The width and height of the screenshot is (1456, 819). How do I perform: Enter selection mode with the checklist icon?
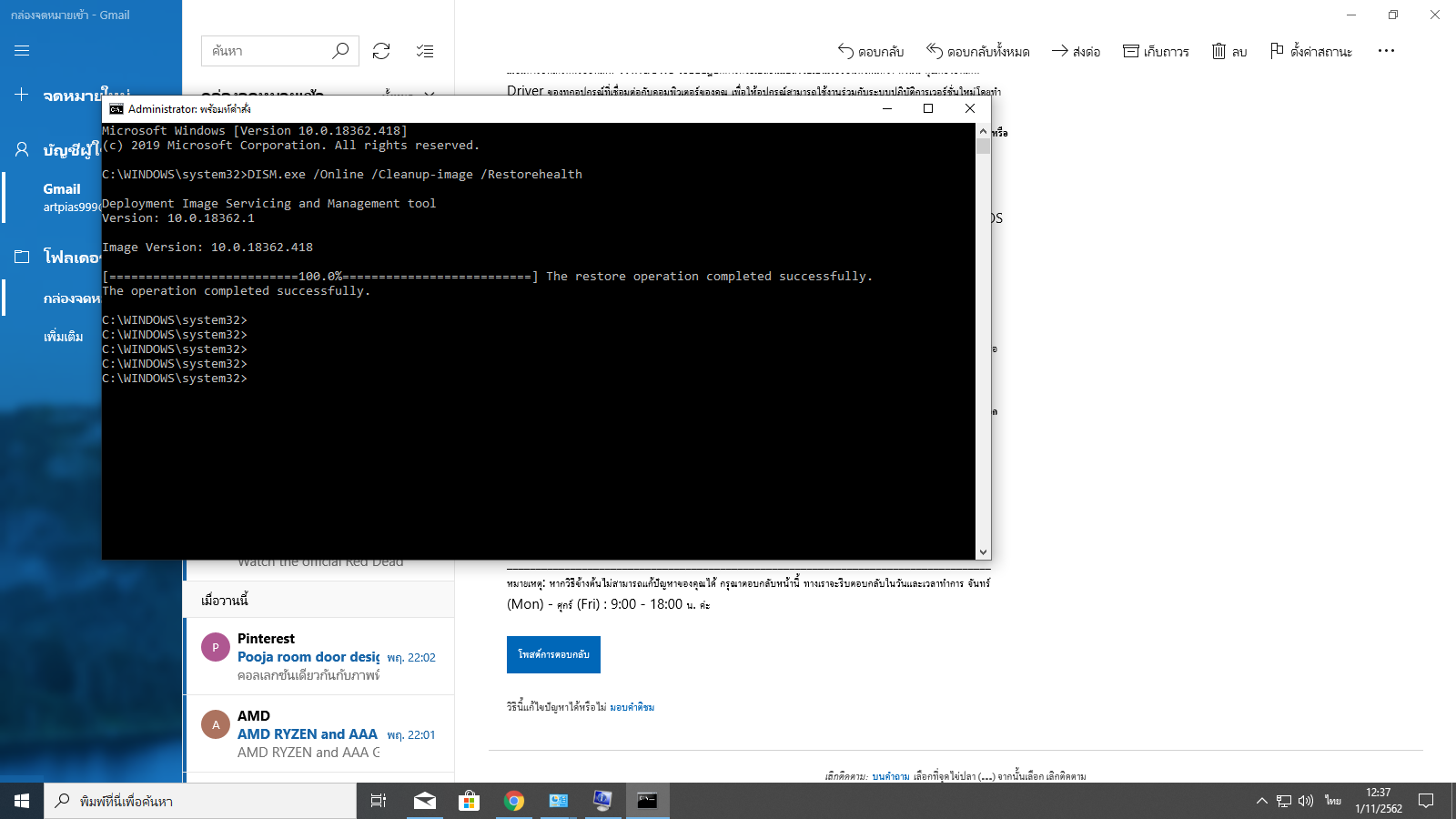[425, 51]
